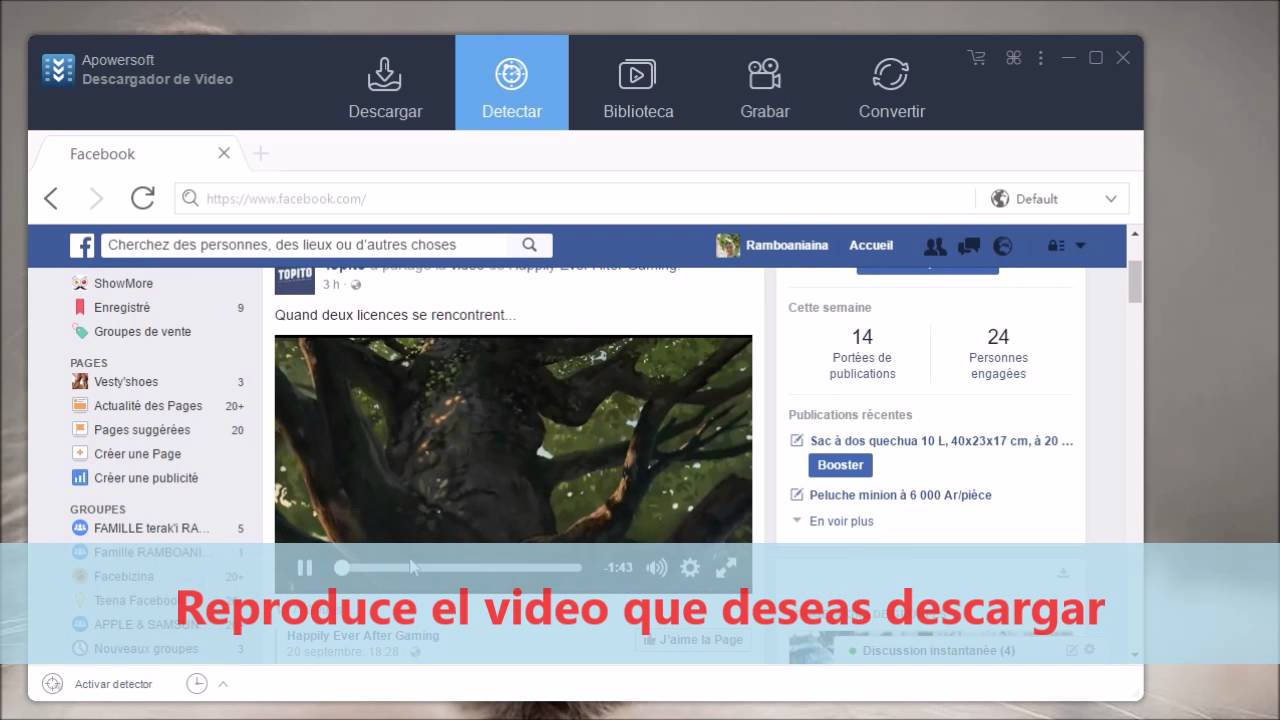1280x720 pixels.
Task: Mute the video volume icon
Action: tap(656, 568)
